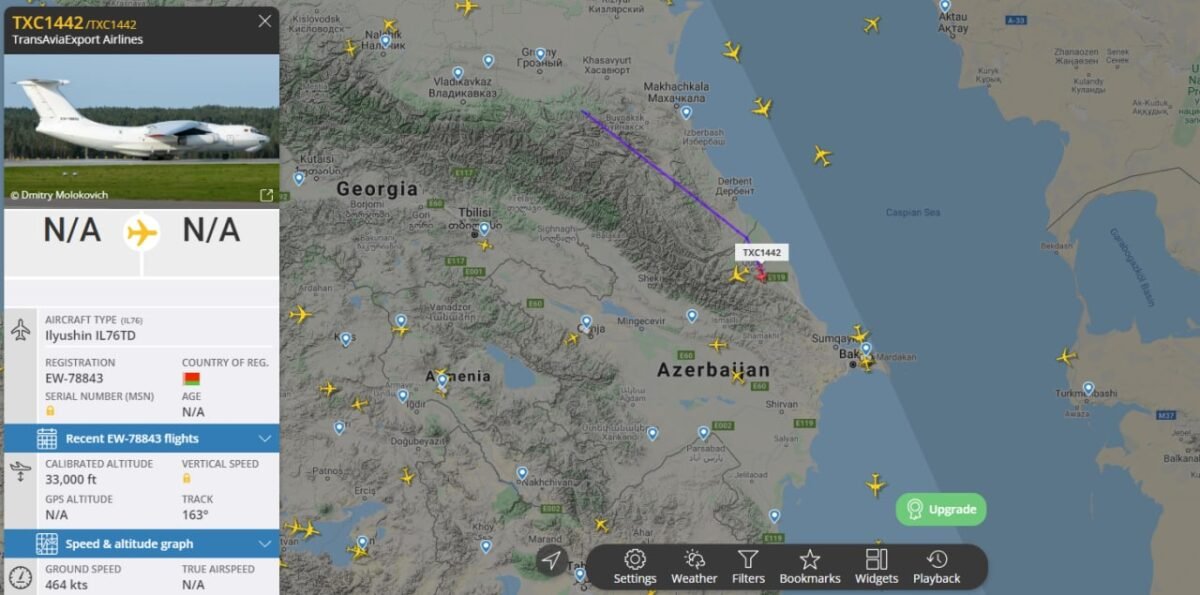Open the Widgets panel icon
Viewport: 1200px width, 595px height.
point(876,566)
